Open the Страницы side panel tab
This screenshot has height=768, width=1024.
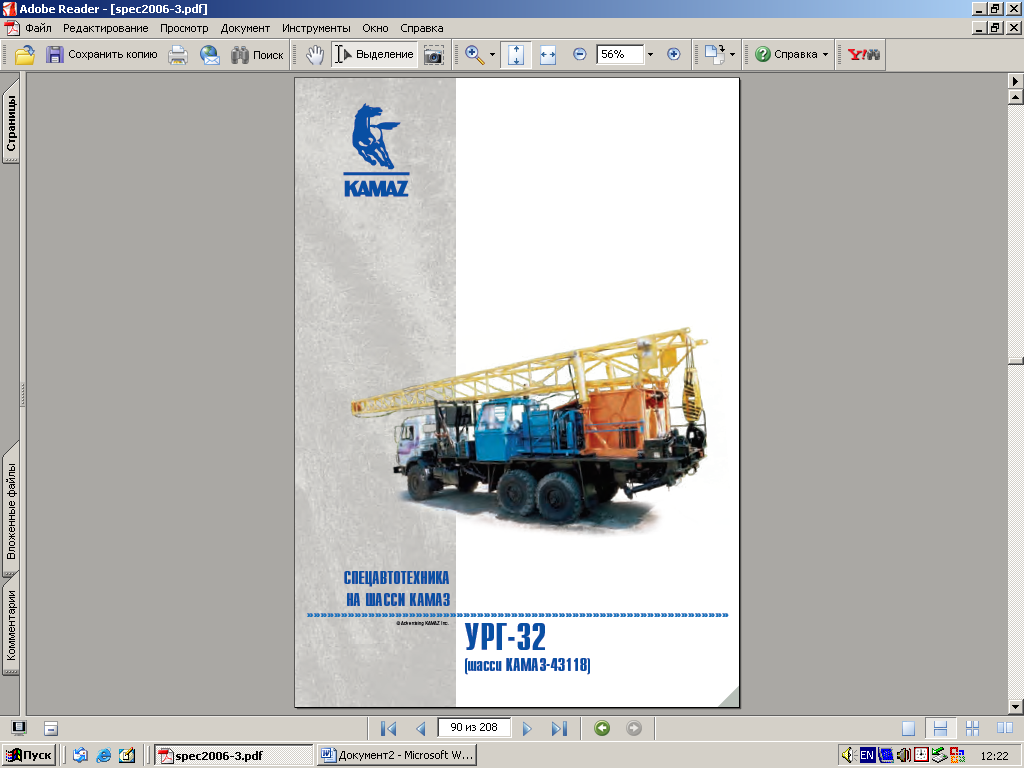pyautogui.click(x=11, y=122)
